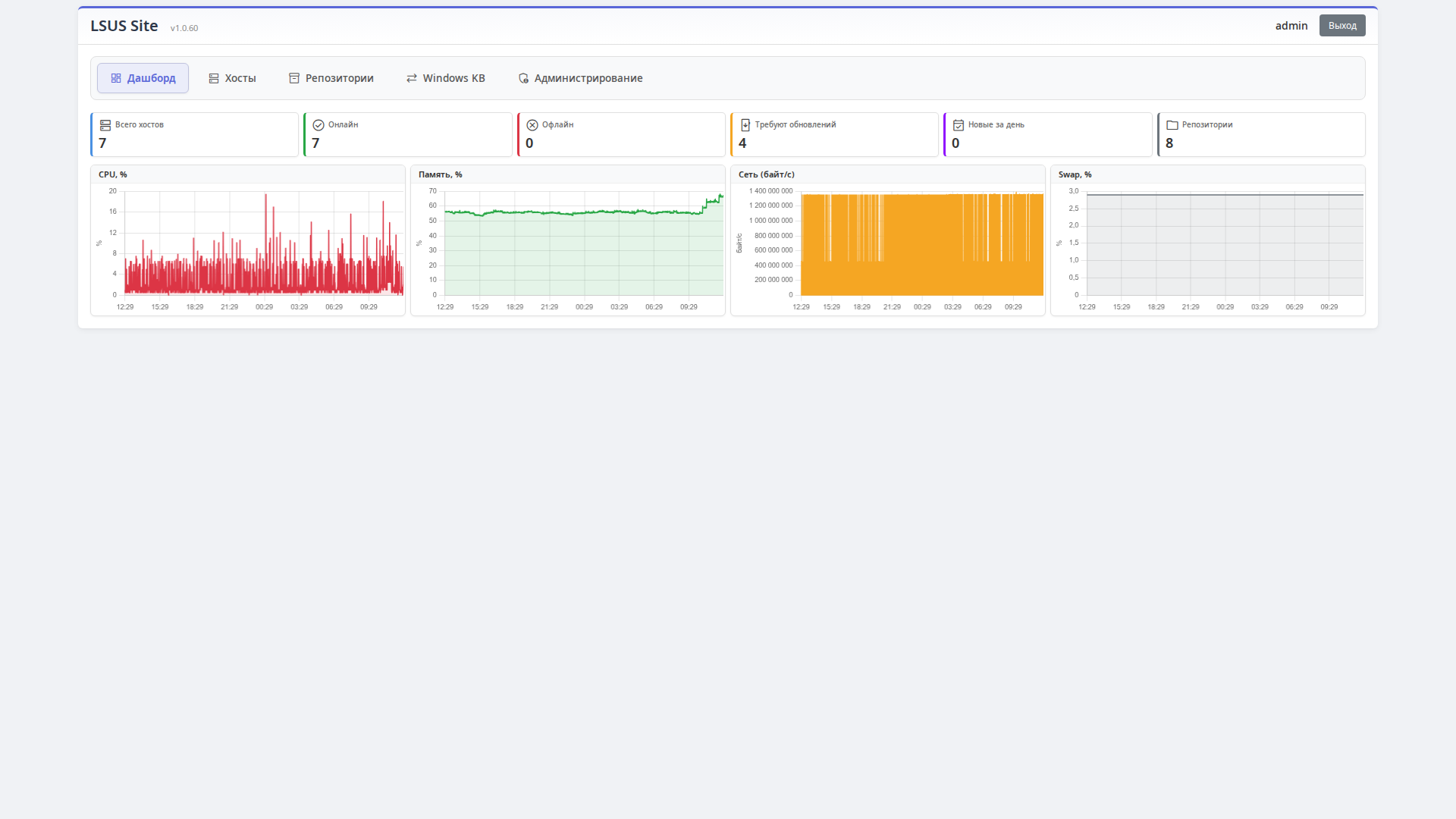
Task: Click the Онлайн card label
Action: 343,124
